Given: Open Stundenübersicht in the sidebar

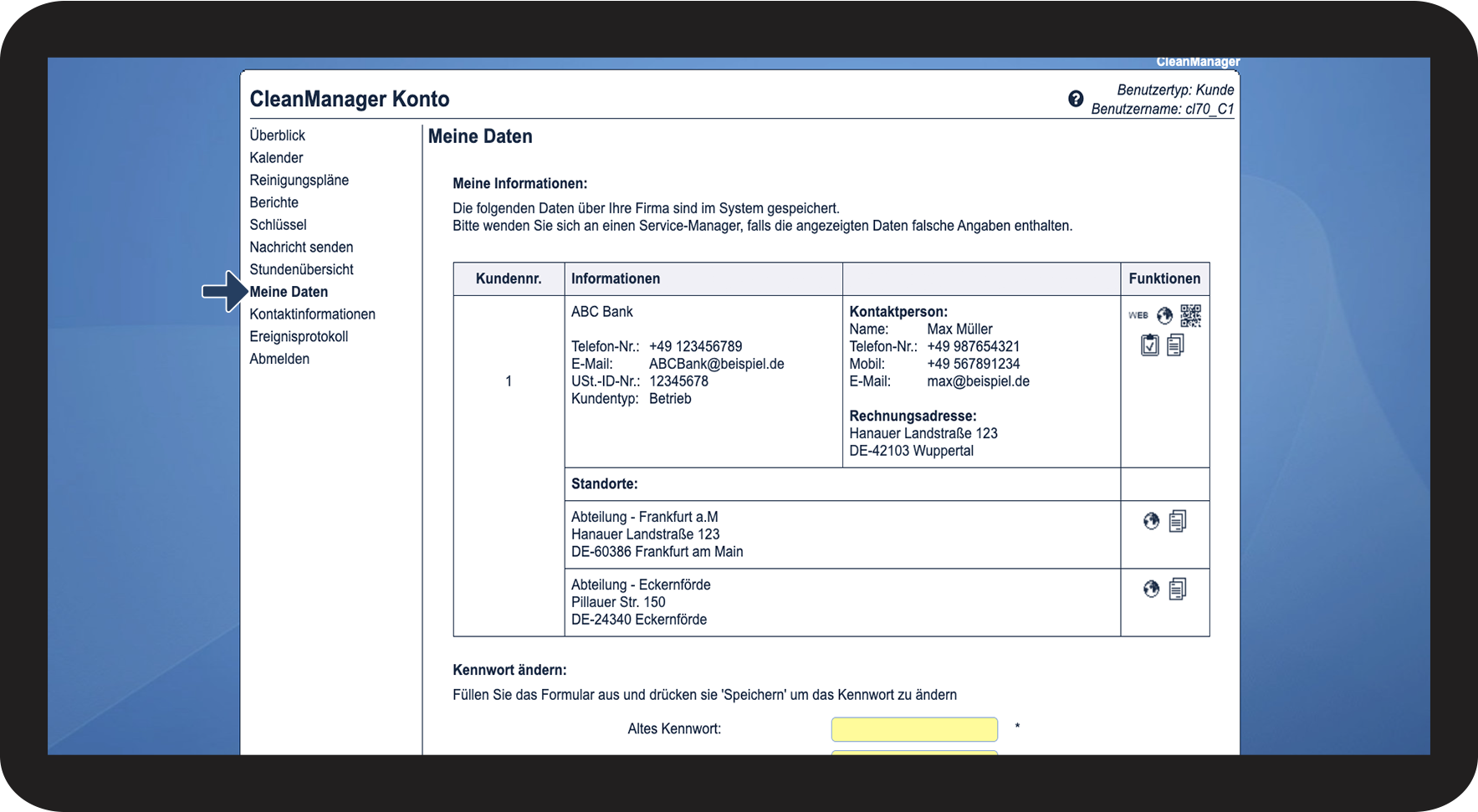Looking at the screenshot, I should 301,269.
